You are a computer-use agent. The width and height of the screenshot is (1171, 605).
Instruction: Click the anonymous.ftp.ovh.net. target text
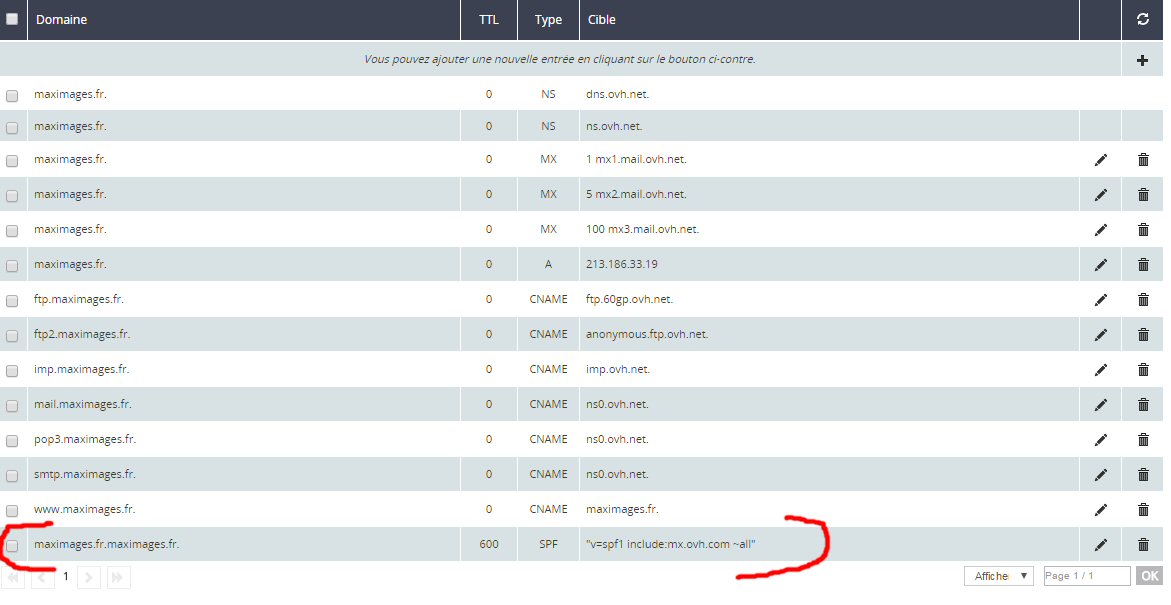(x=647, y=335)
